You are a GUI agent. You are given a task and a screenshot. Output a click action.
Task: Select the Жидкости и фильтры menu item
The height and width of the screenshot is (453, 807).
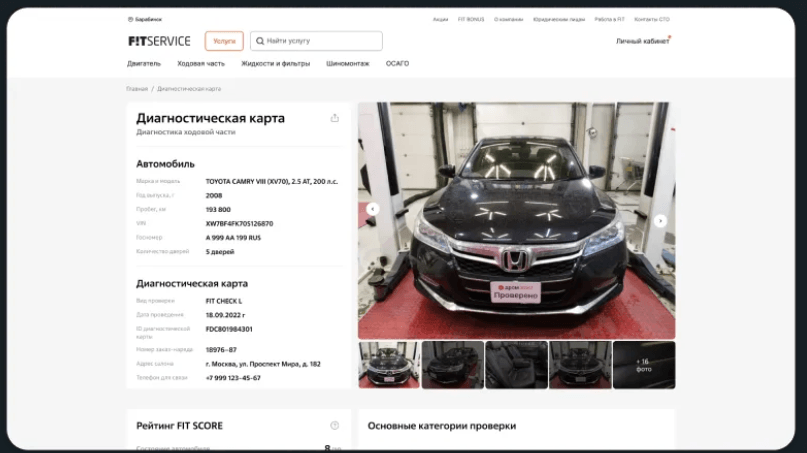pos(275,64)
